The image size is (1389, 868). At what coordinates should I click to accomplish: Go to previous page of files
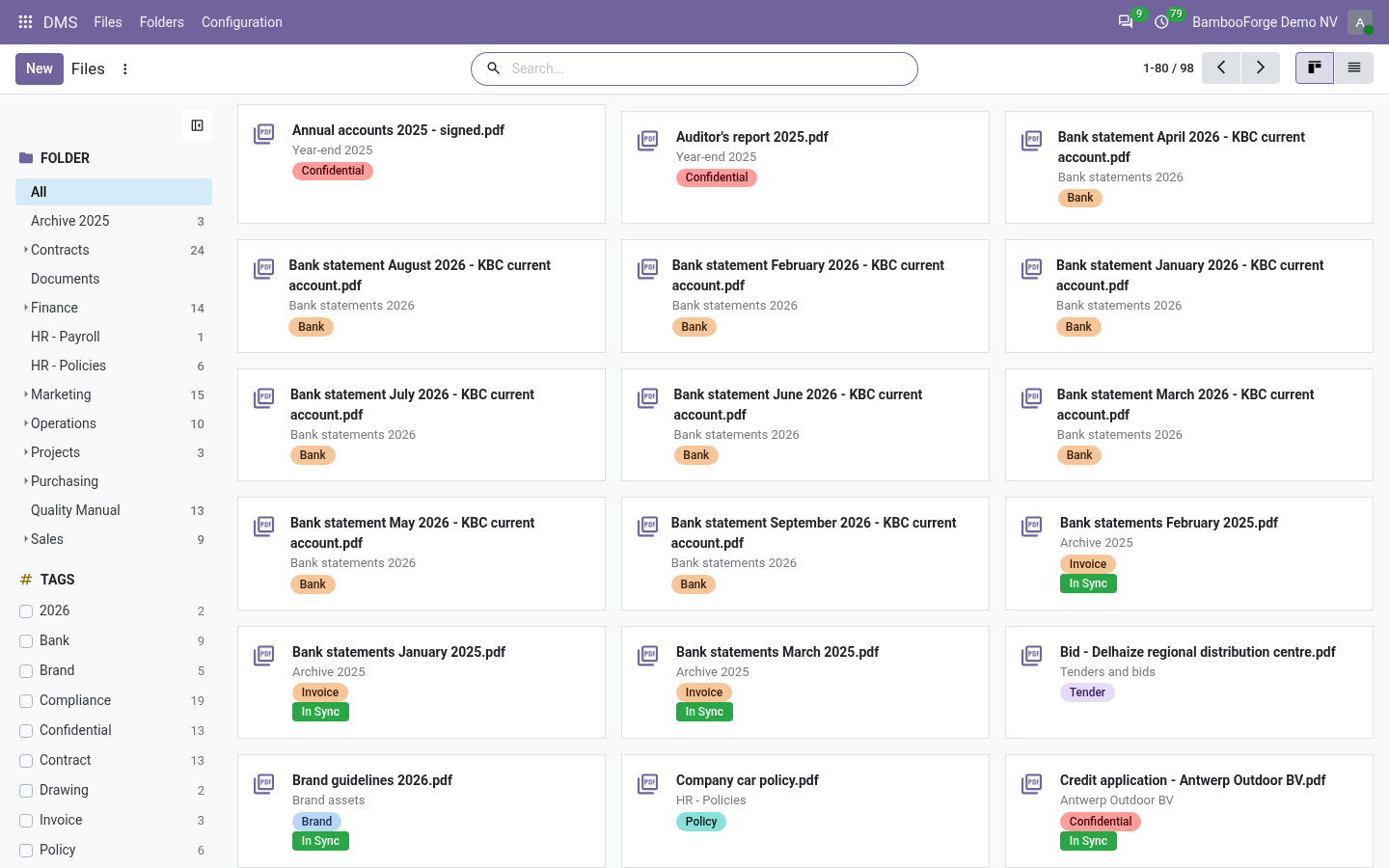click(1221, 68)
